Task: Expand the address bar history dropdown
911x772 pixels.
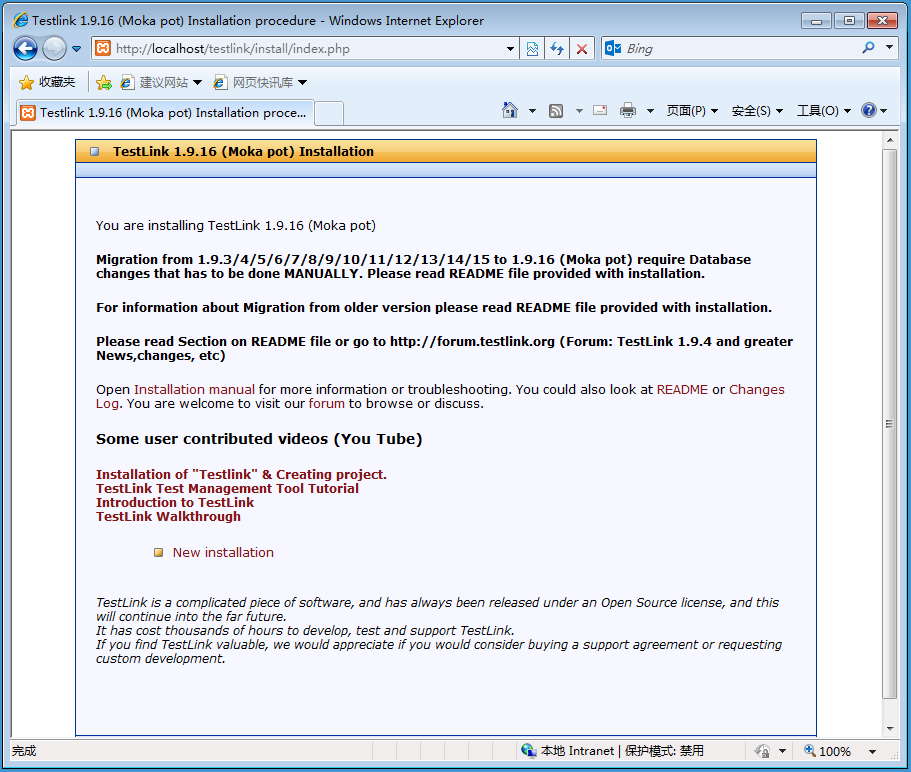Action: [x=510, y=49]
